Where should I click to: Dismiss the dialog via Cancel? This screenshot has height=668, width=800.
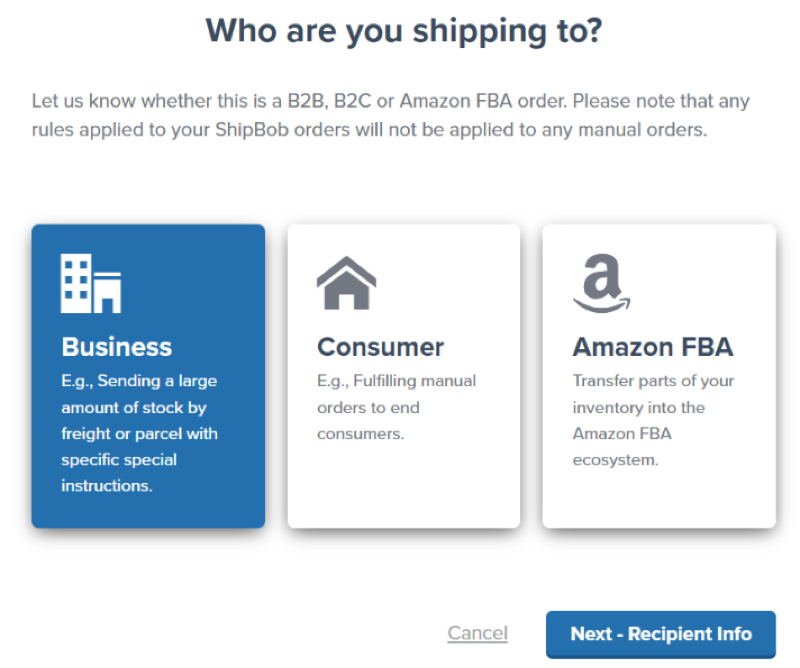(477, 633)
